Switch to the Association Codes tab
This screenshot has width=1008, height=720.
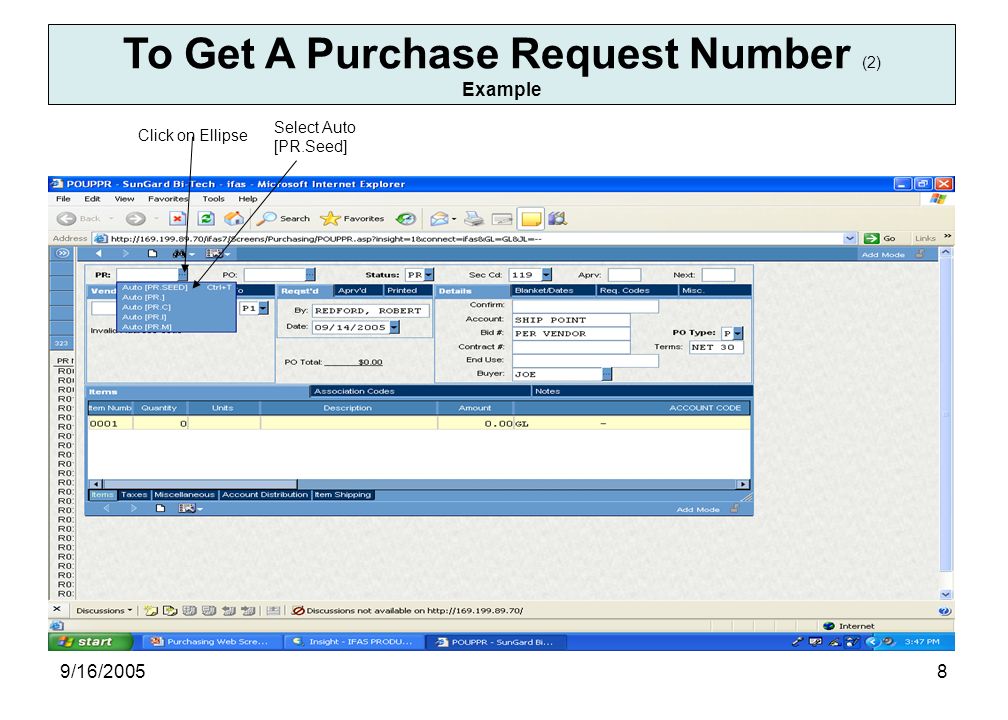354,391
